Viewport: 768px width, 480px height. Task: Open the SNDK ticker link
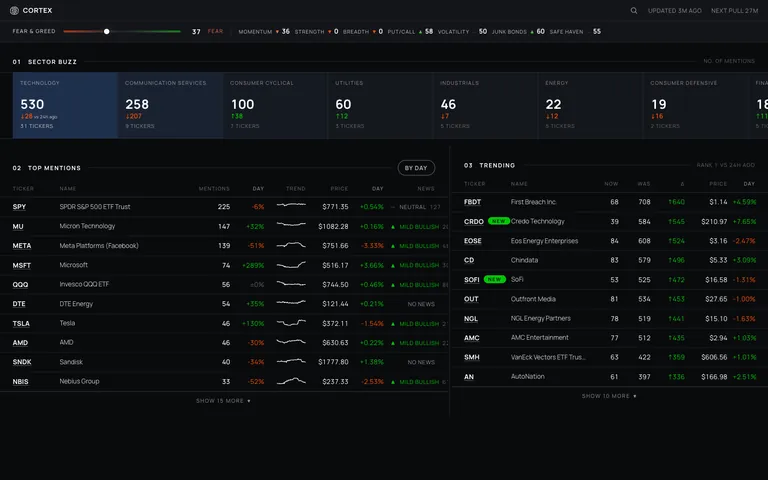(22, 362)
